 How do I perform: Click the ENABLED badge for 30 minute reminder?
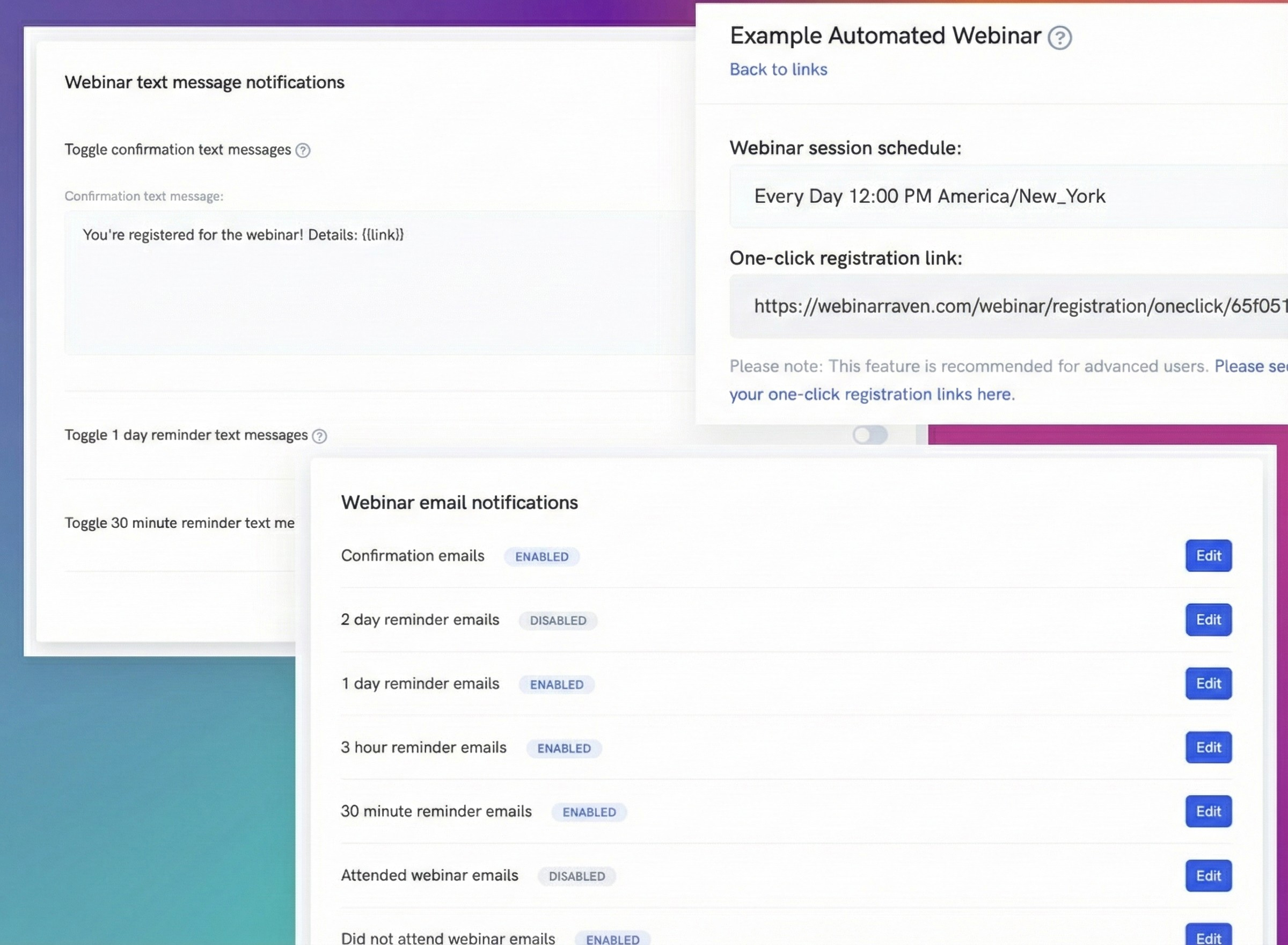click(x=589, y=812)
